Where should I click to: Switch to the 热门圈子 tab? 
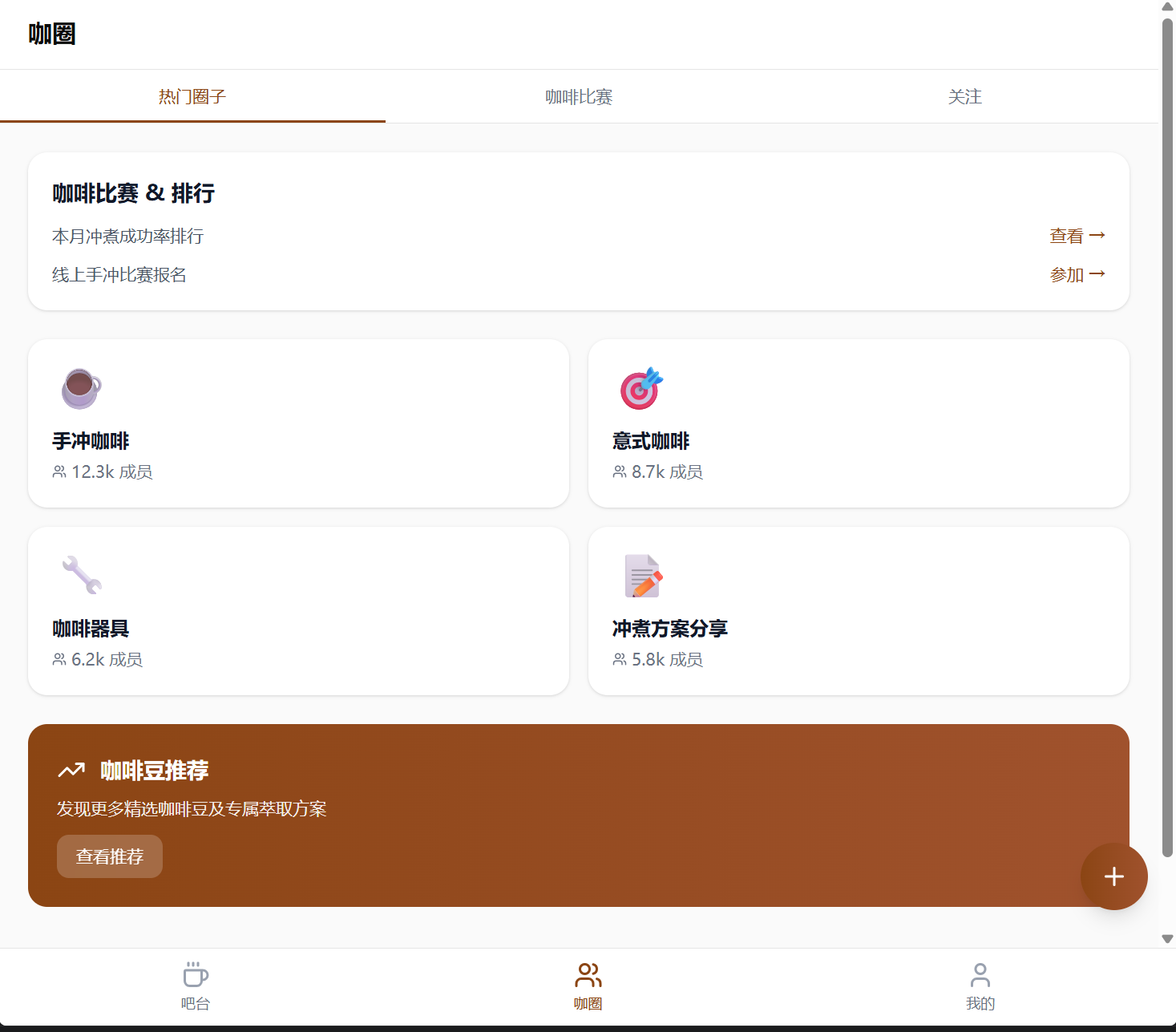point(192,97)
